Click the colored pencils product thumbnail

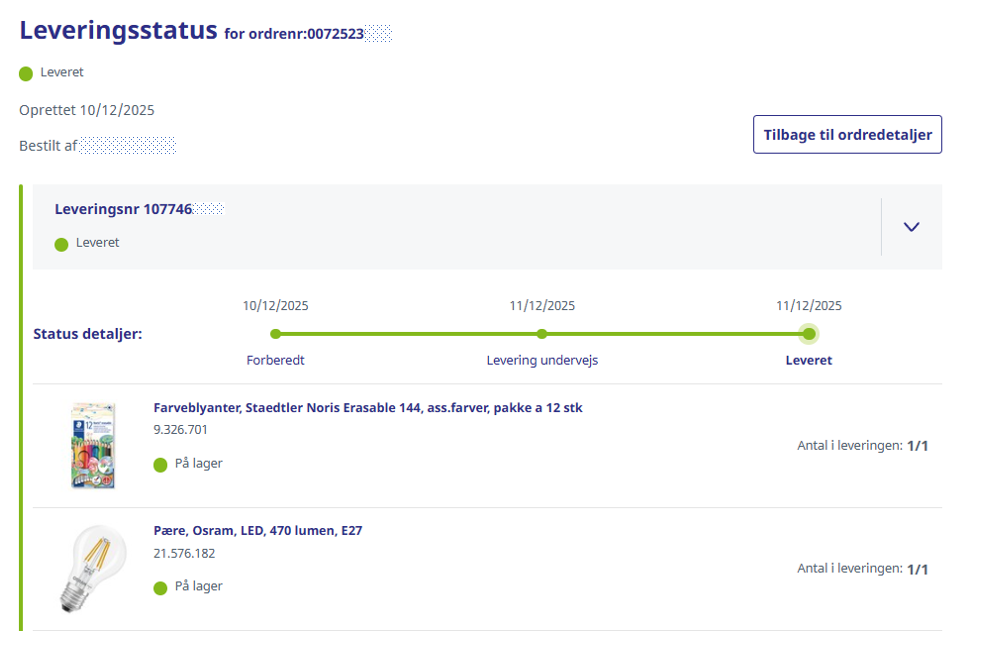(92, 445)
